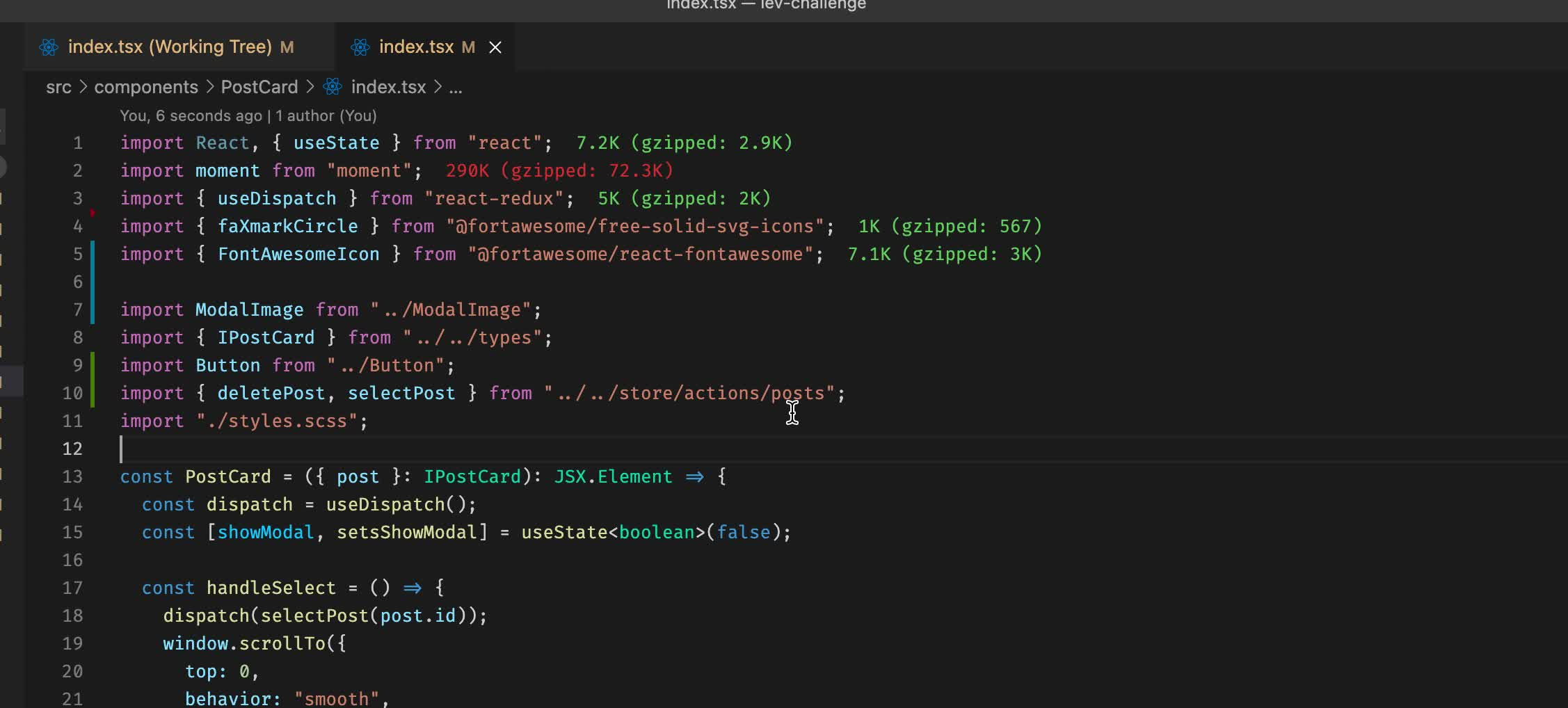Click line number 12 in the gutter
The width and height of the screenshot is (1568, 708).
(x=72, y=449)
